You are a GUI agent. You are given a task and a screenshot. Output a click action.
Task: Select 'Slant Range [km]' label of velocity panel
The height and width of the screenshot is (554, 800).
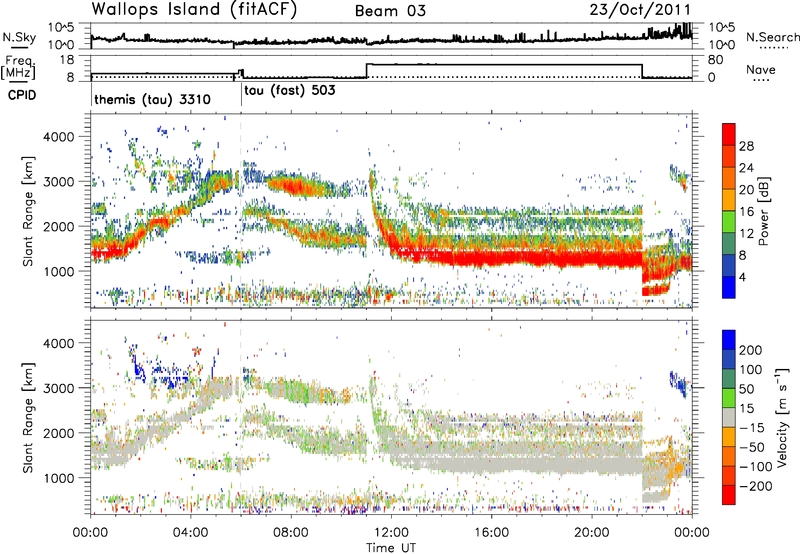[x=28, y=418]
